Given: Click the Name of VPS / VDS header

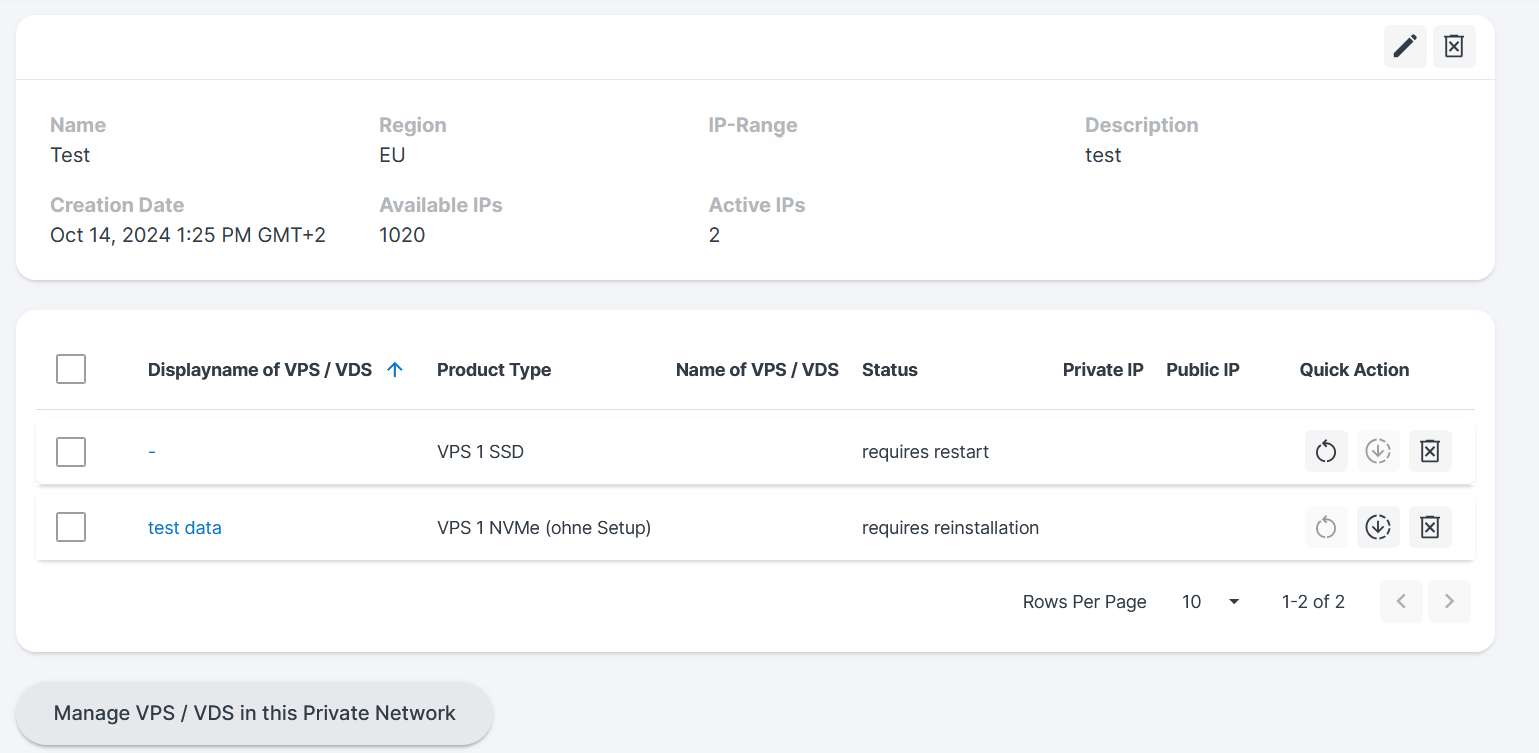Looking at the screenshot, I should click(x=757, y=370).
